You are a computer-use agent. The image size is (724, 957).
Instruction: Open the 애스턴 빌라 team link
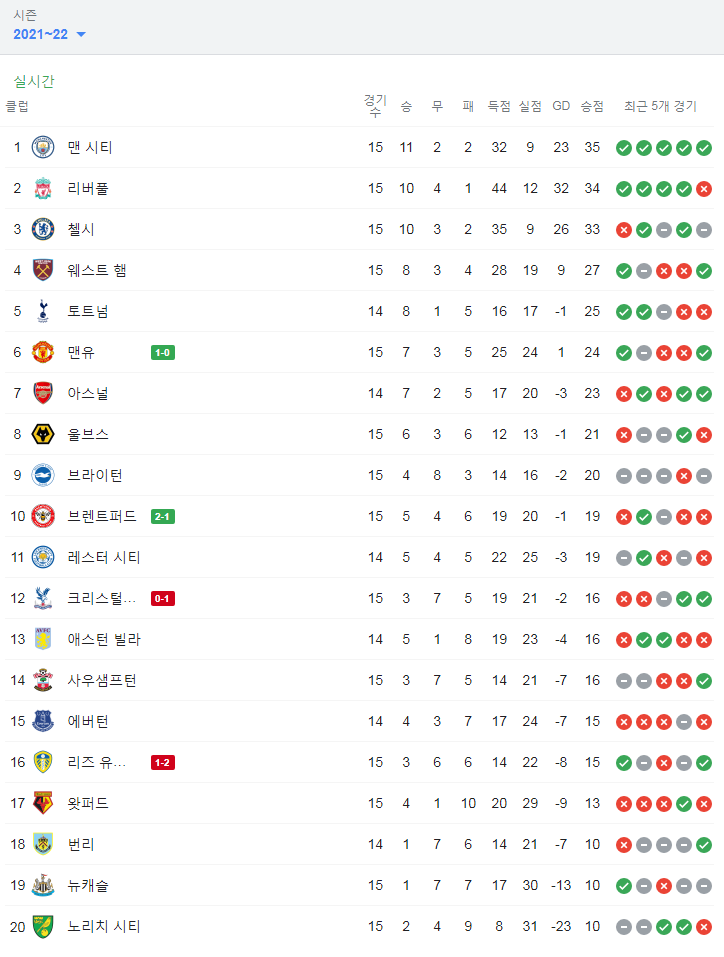click(x=104, y=640)
